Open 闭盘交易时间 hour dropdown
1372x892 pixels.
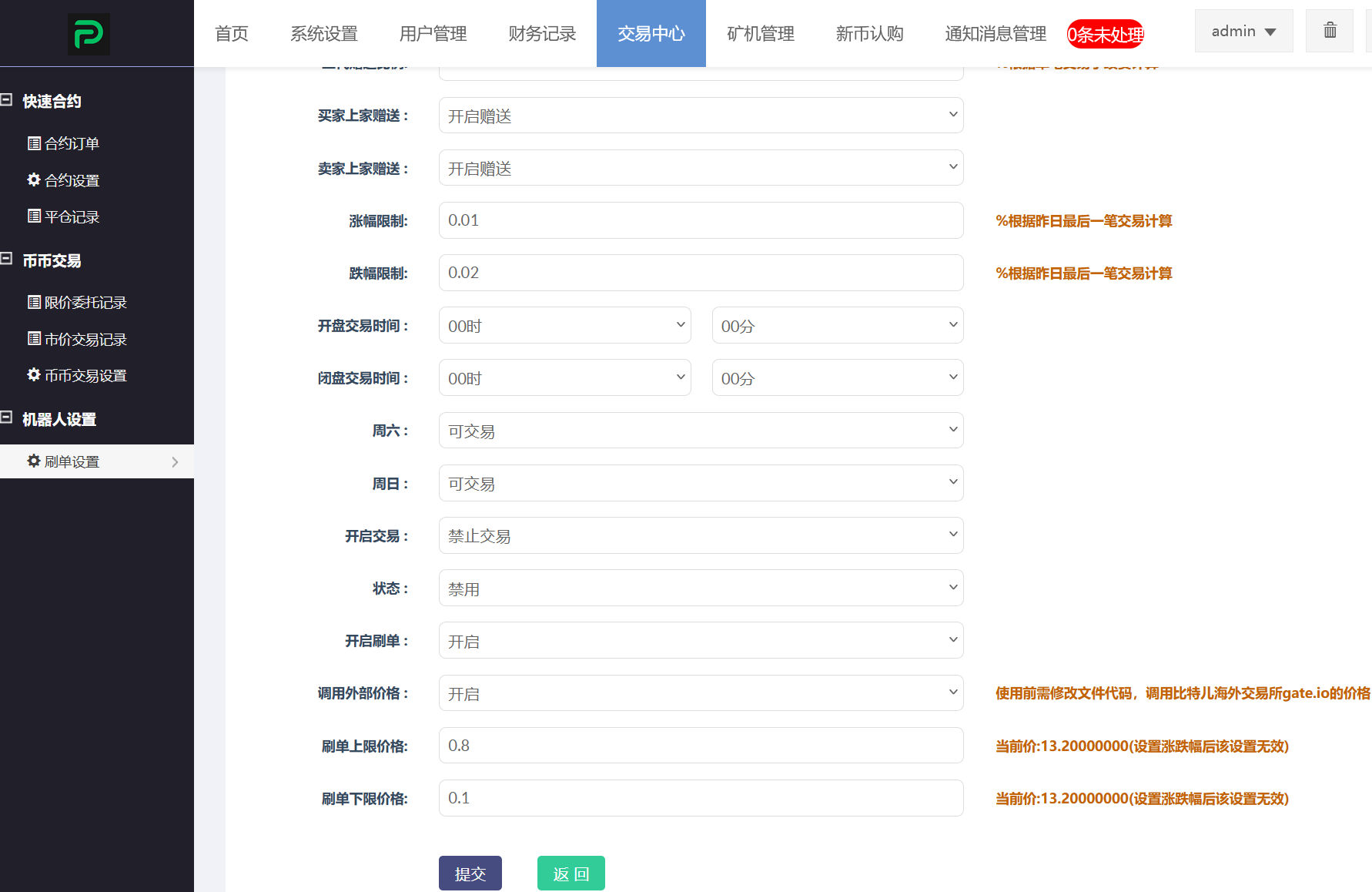tap(565, 377)
